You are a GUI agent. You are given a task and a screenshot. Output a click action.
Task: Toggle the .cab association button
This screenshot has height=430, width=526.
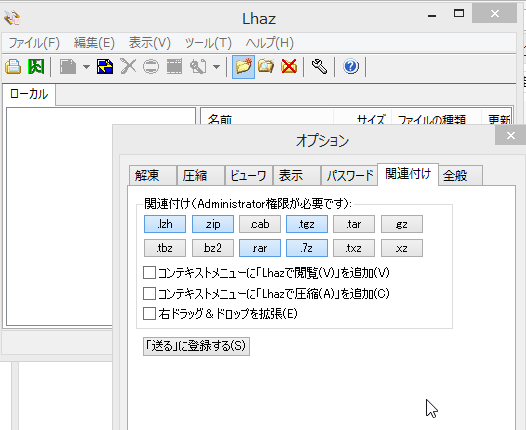click(260, 224)
